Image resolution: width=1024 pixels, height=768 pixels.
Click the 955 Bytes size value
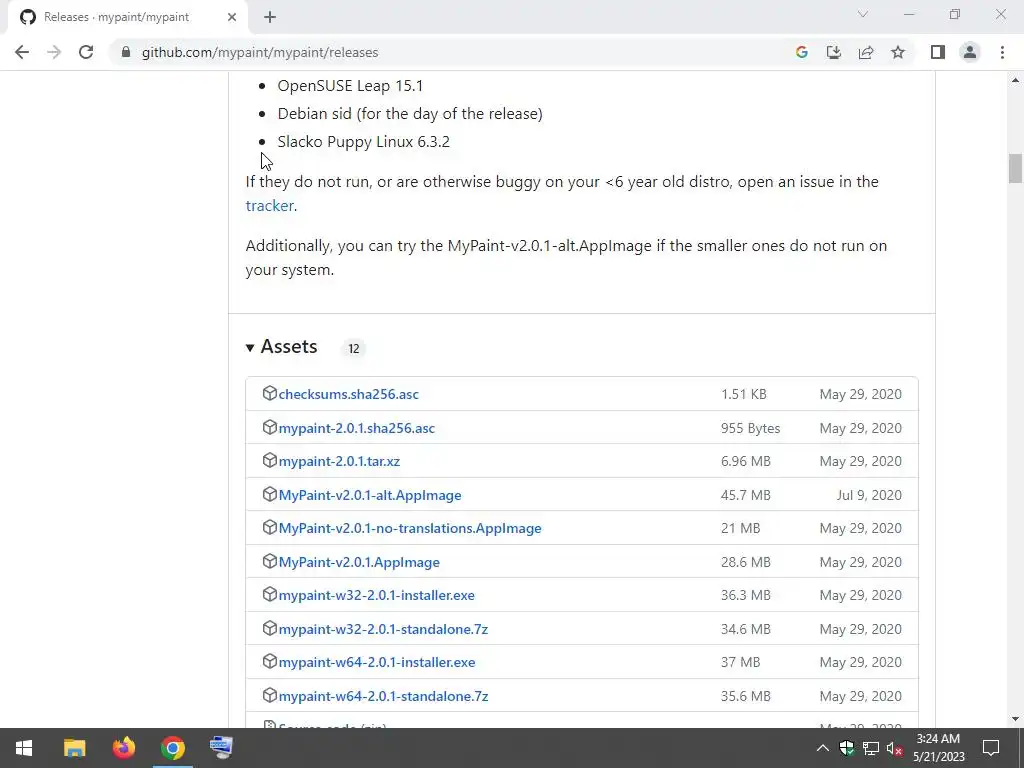point(750,428)
